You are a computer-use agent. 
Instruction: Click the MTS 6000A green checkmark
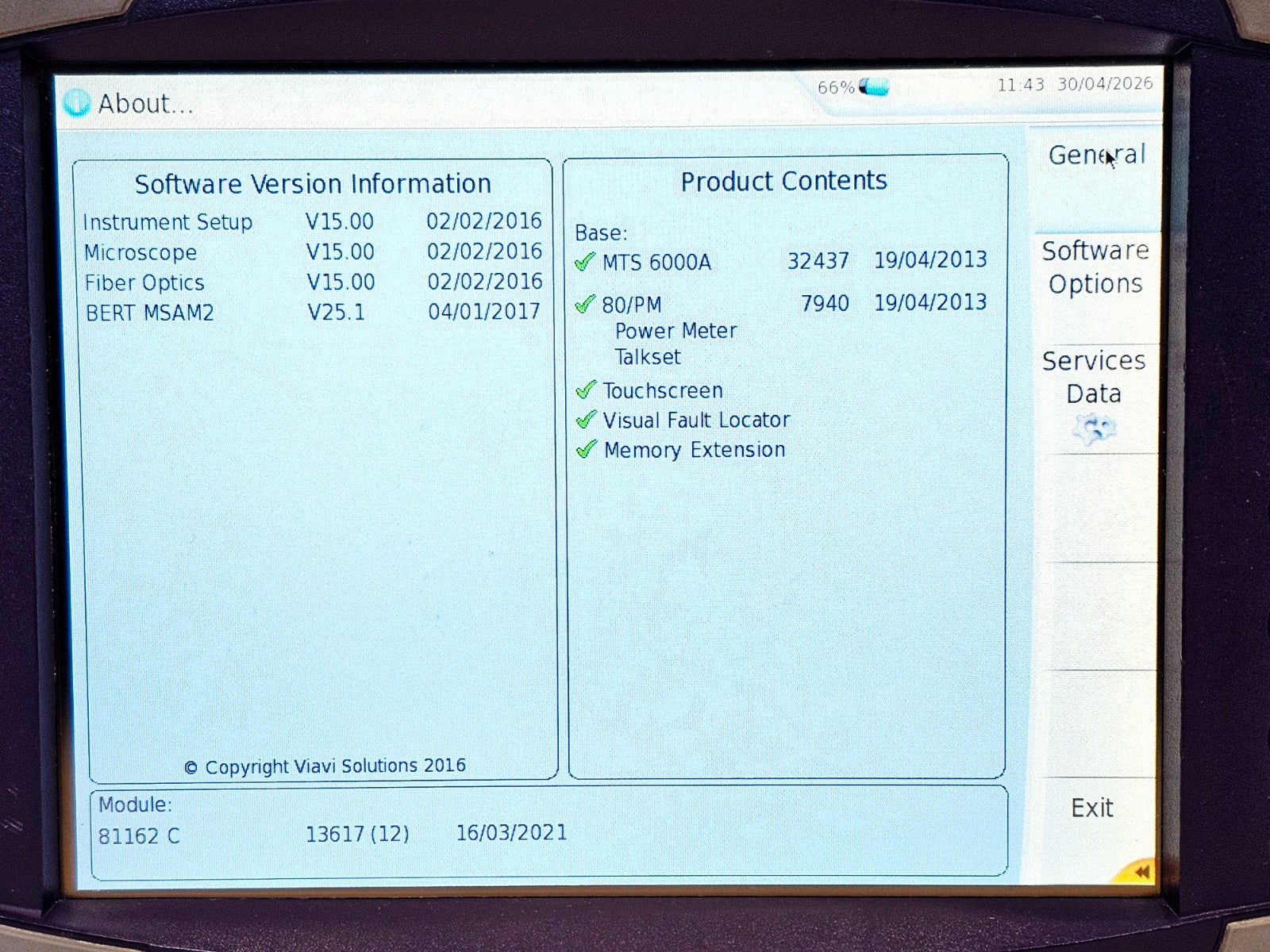pyautogui.click(x=585, y=261)
